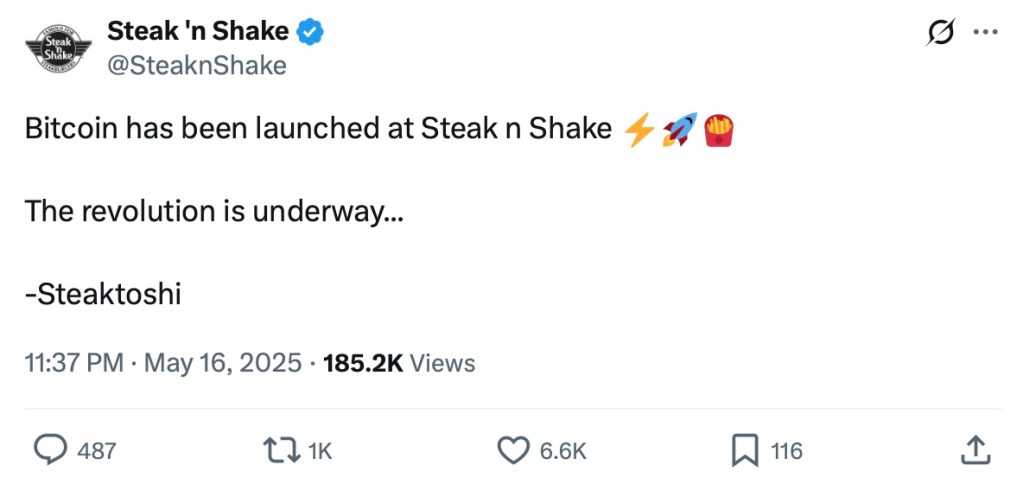Click the "-Steaktoshi" signature line
The image size is (1023, 484).
[x=102, y=294]
